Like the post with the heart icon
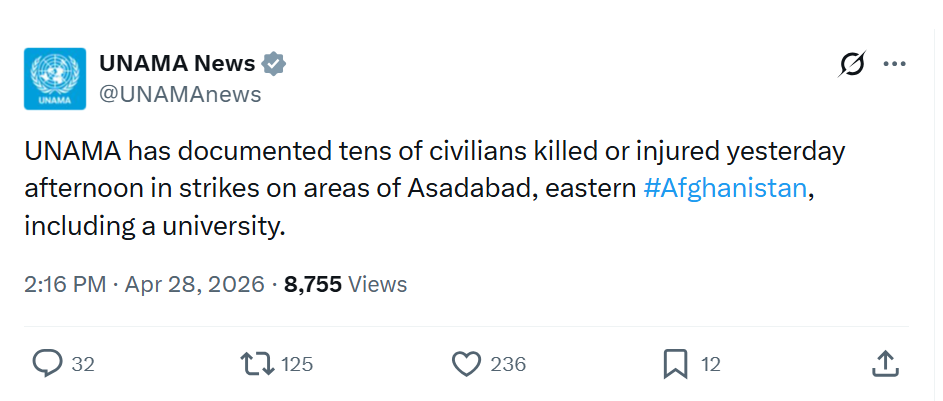Viewport: 943px width, 401px height. coord(467,364)
